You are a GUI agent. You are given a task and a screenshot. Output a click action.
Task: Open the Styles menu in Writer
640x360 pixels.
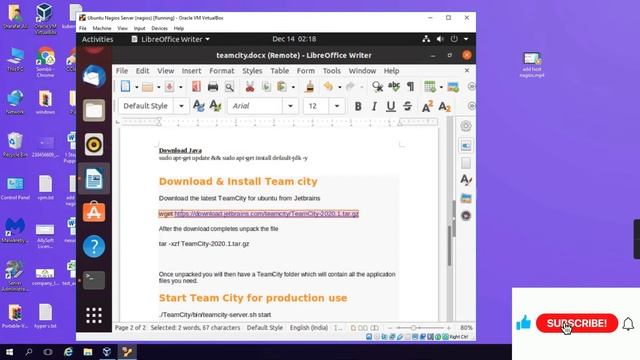(x=252, y=71)
